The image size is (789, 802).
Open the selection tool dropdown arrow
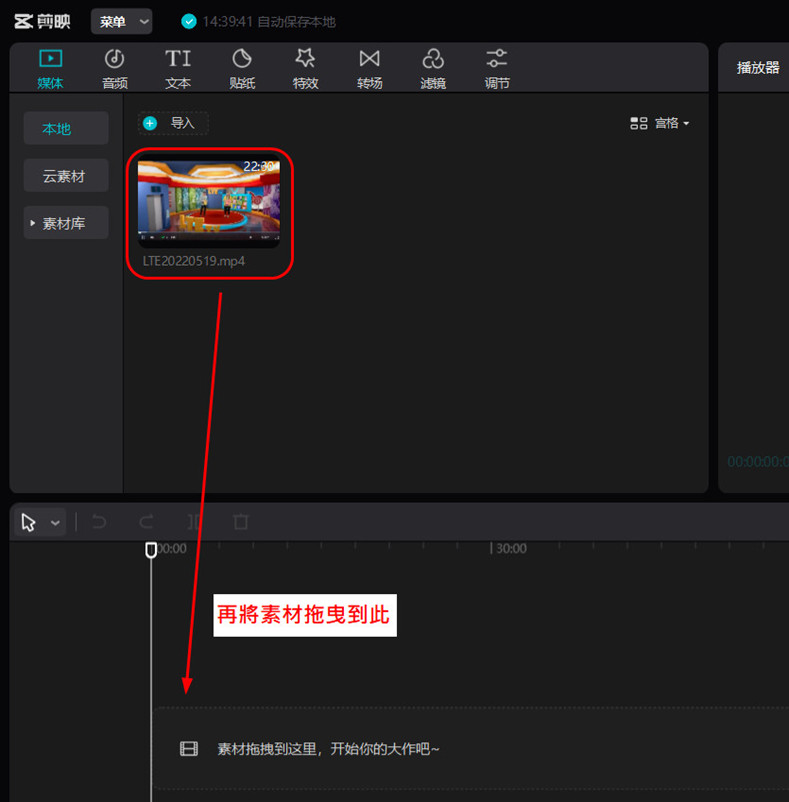click(55, 522)
